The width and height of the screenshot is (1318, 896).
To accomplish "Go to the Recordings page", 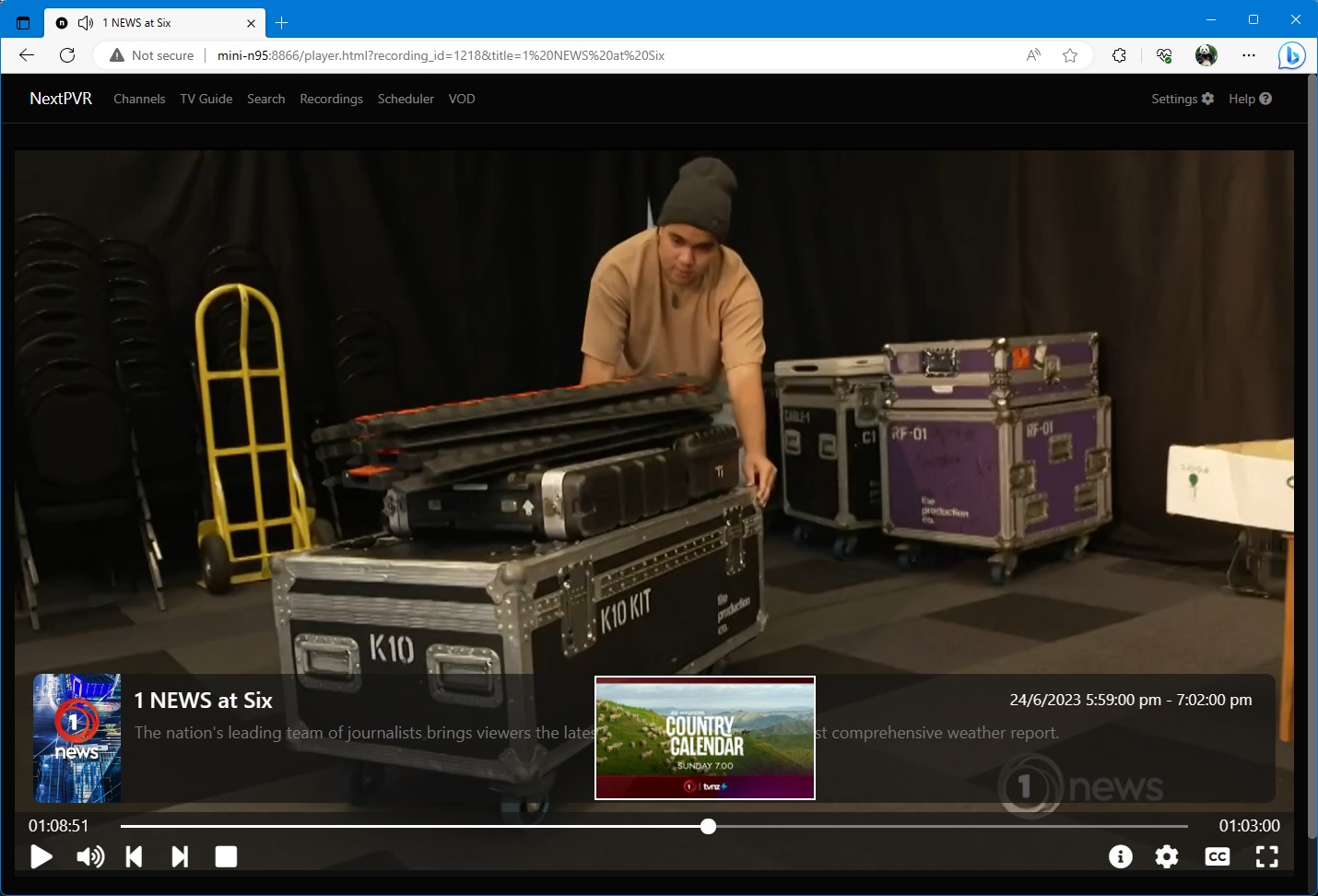I will 331,99.
